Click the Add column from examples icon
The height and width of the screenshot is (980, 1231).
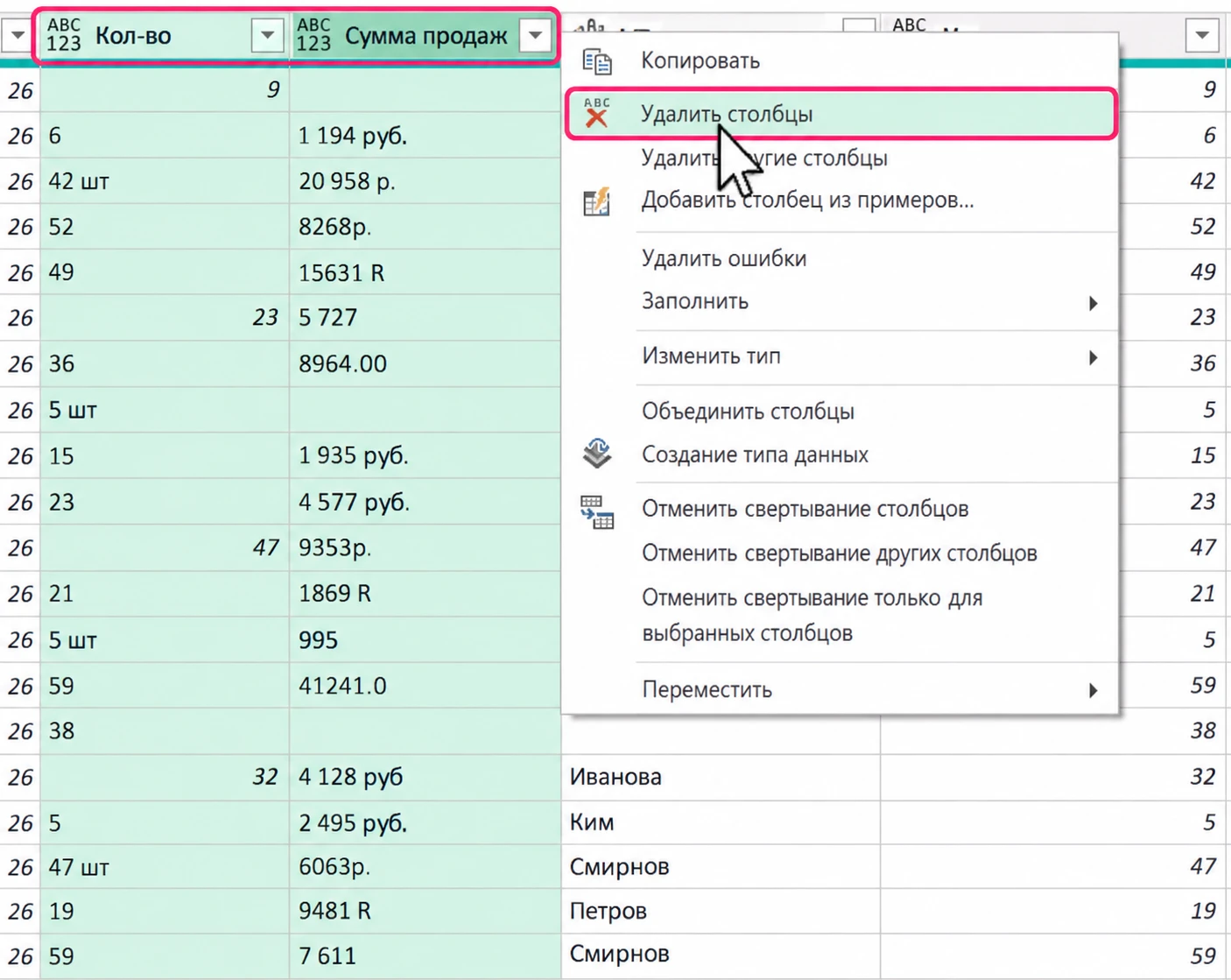click(x=596, y=201)
